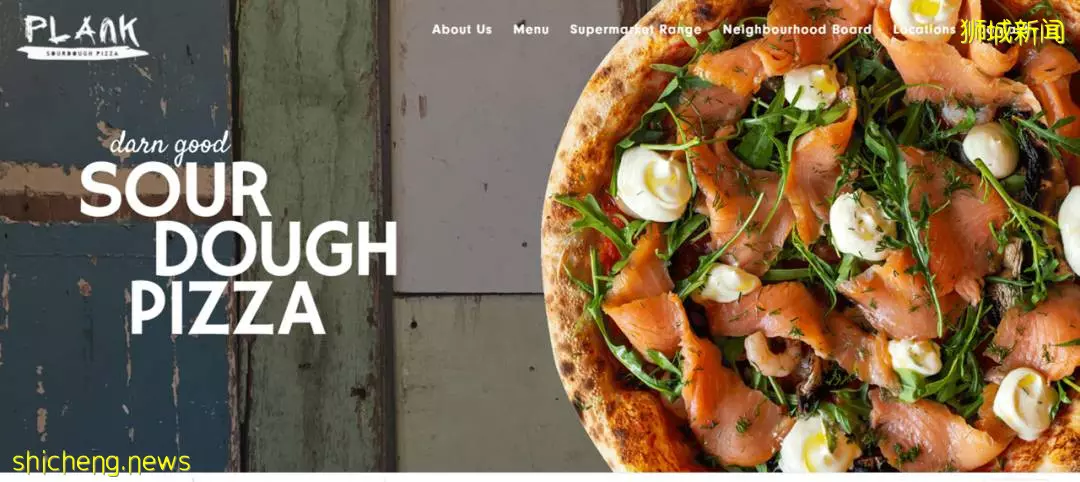
Task: Click the word DOUGH in the headline
Action: click(x=276, y=249)
